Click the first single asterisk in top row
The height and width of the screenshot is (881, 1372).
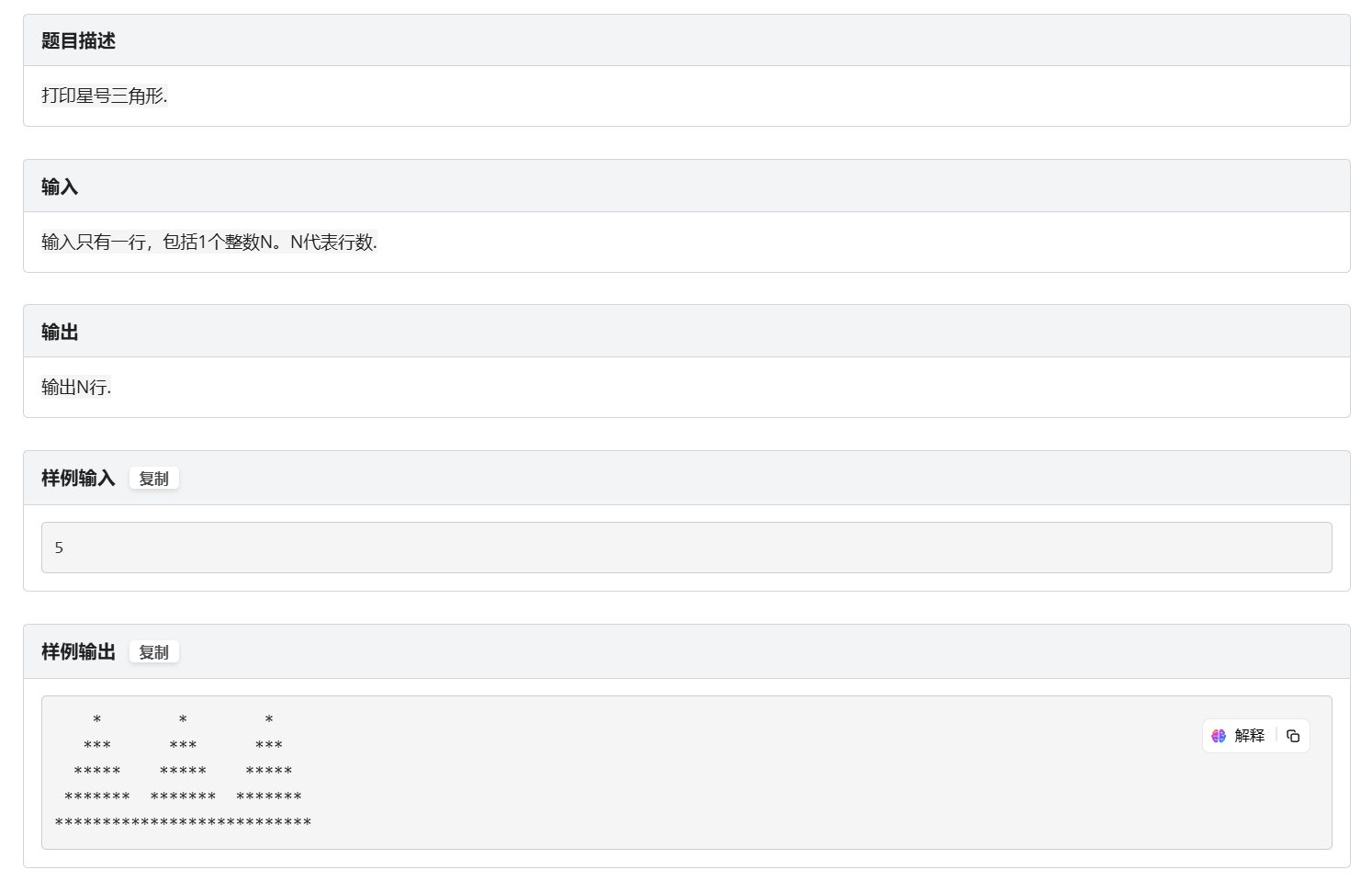pos(97,720)
